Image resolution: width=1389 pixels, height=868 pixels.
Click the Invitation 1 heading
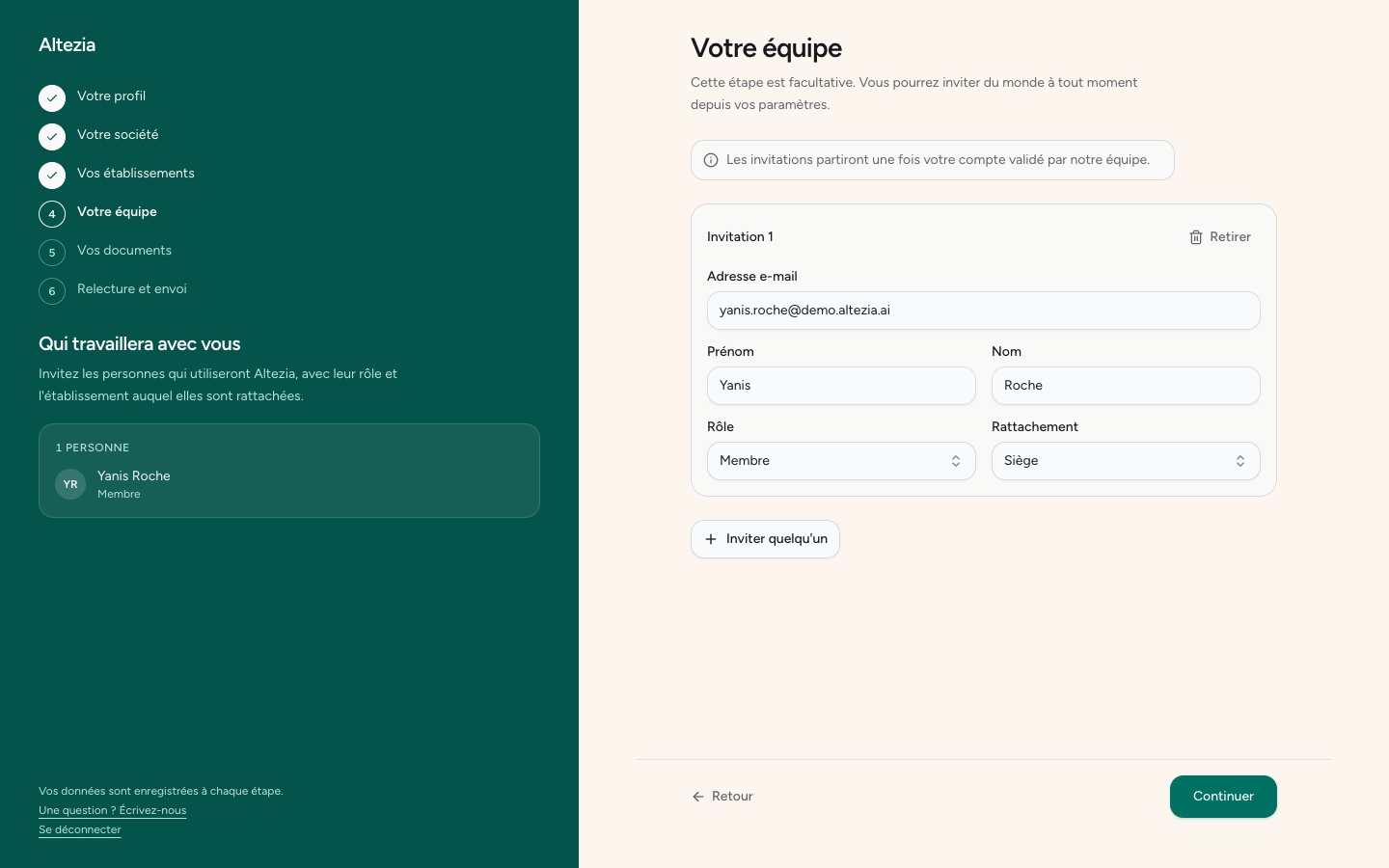pyautogui.click(x=740, y=237)
